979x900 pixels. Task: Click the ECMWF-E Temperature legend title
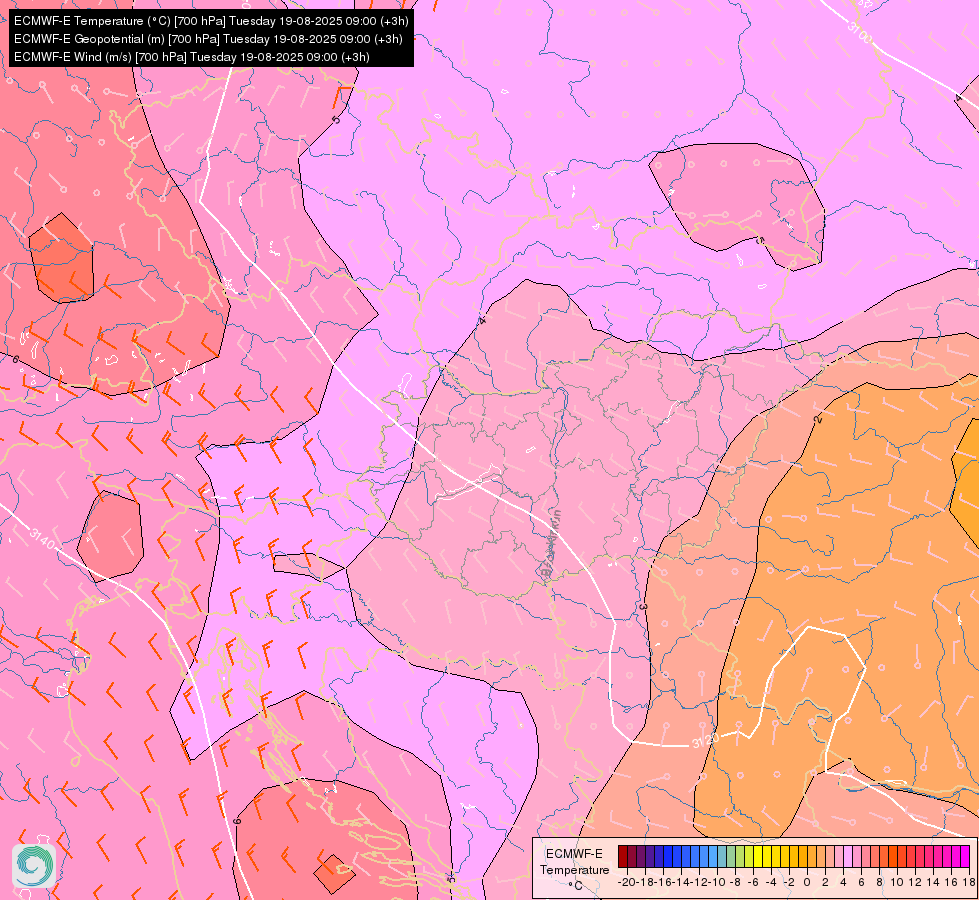point(574,862)
